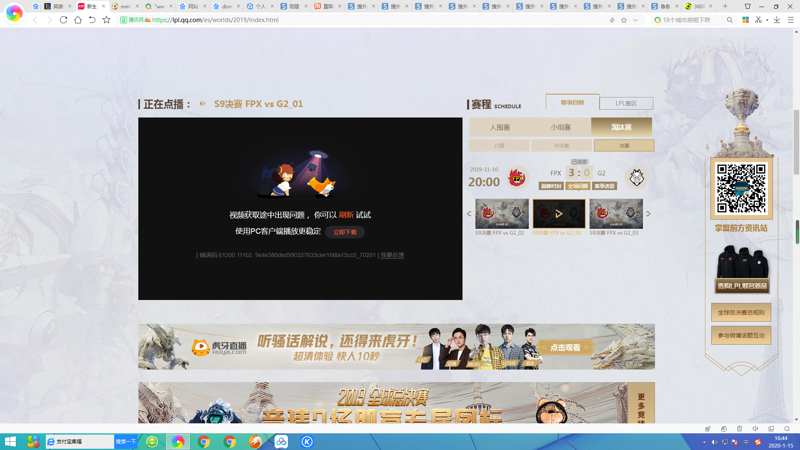Bookmark page with star icon in toolbar
The width and height of the screenshot is (800, 450).
click(x=106, y=20)
